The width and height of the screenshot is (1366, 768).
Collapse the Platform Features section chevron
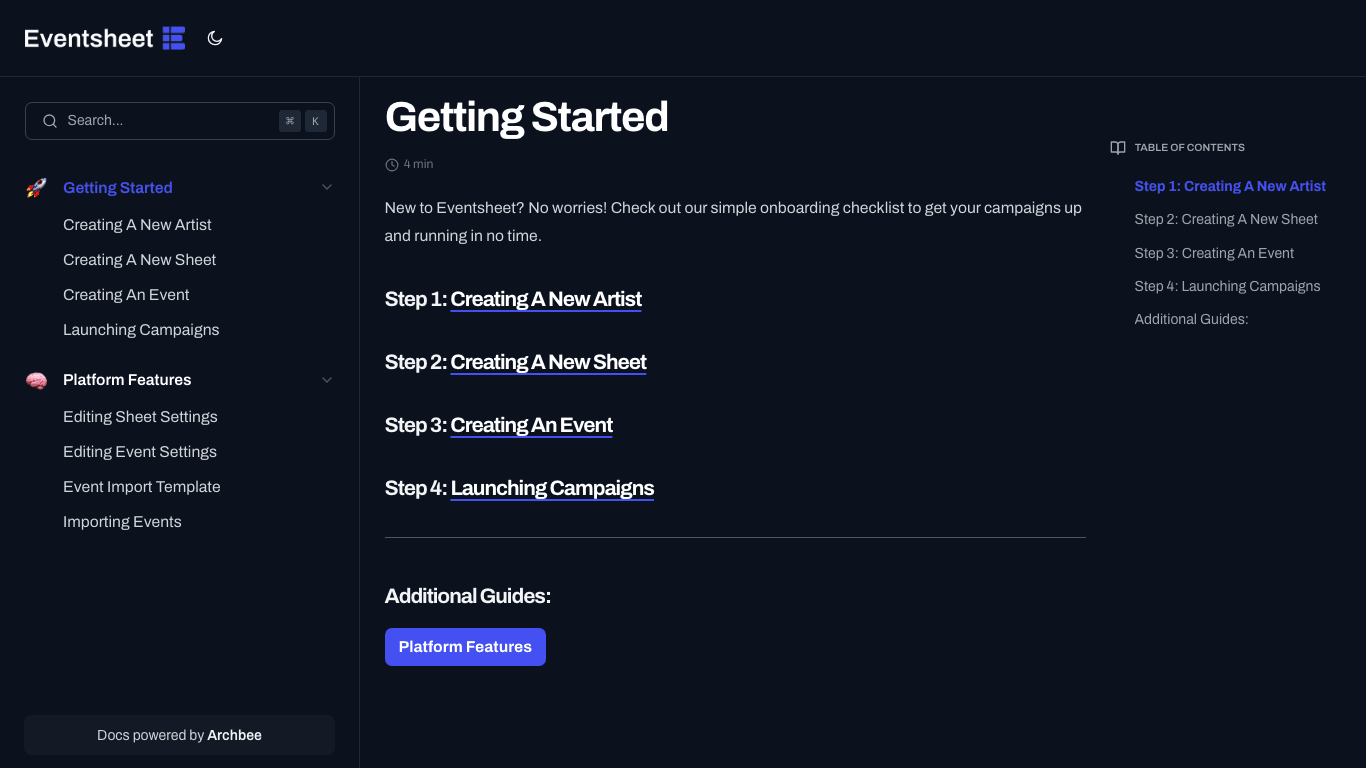click(x=326, y=380)
